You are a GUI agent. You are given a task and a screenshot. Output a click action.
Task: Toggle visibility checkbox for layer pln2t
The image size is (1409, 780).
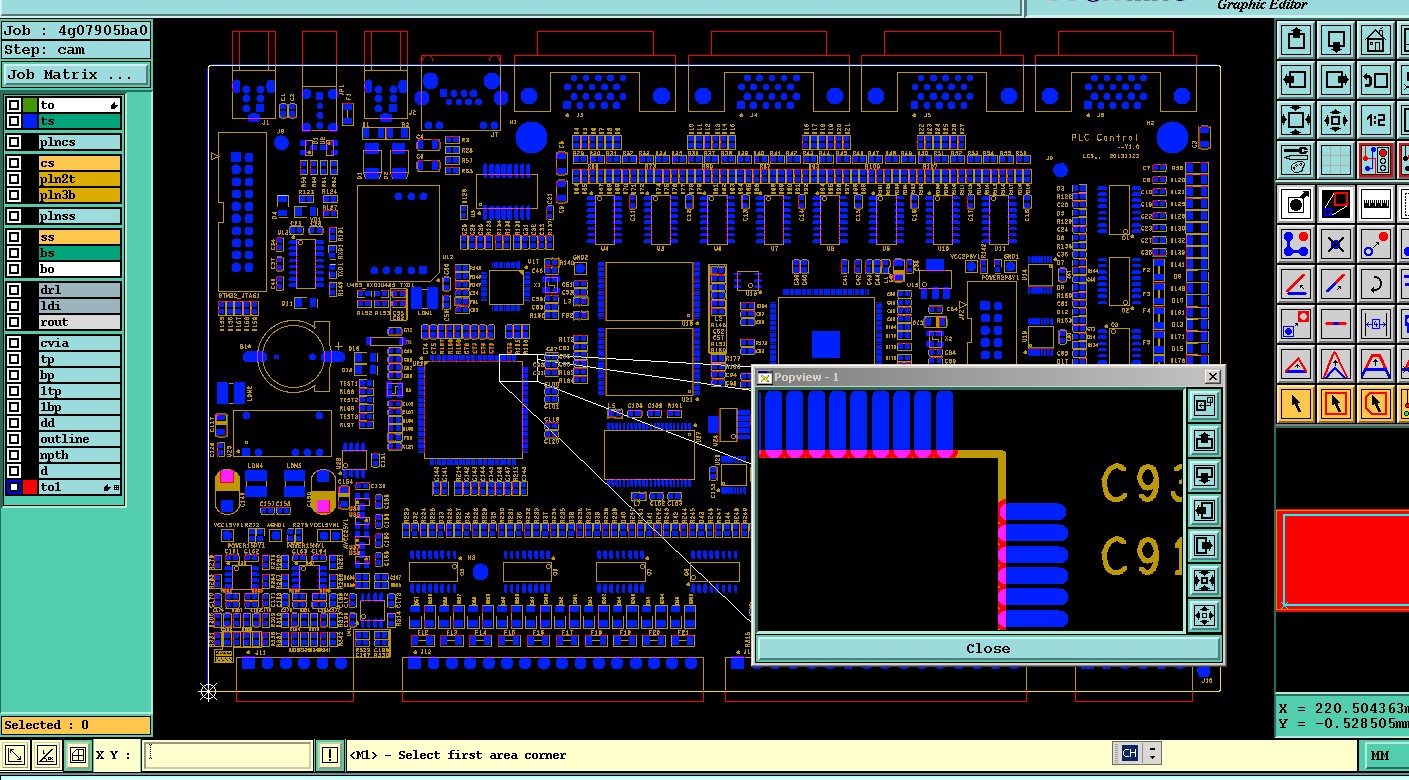coord(14,179)
